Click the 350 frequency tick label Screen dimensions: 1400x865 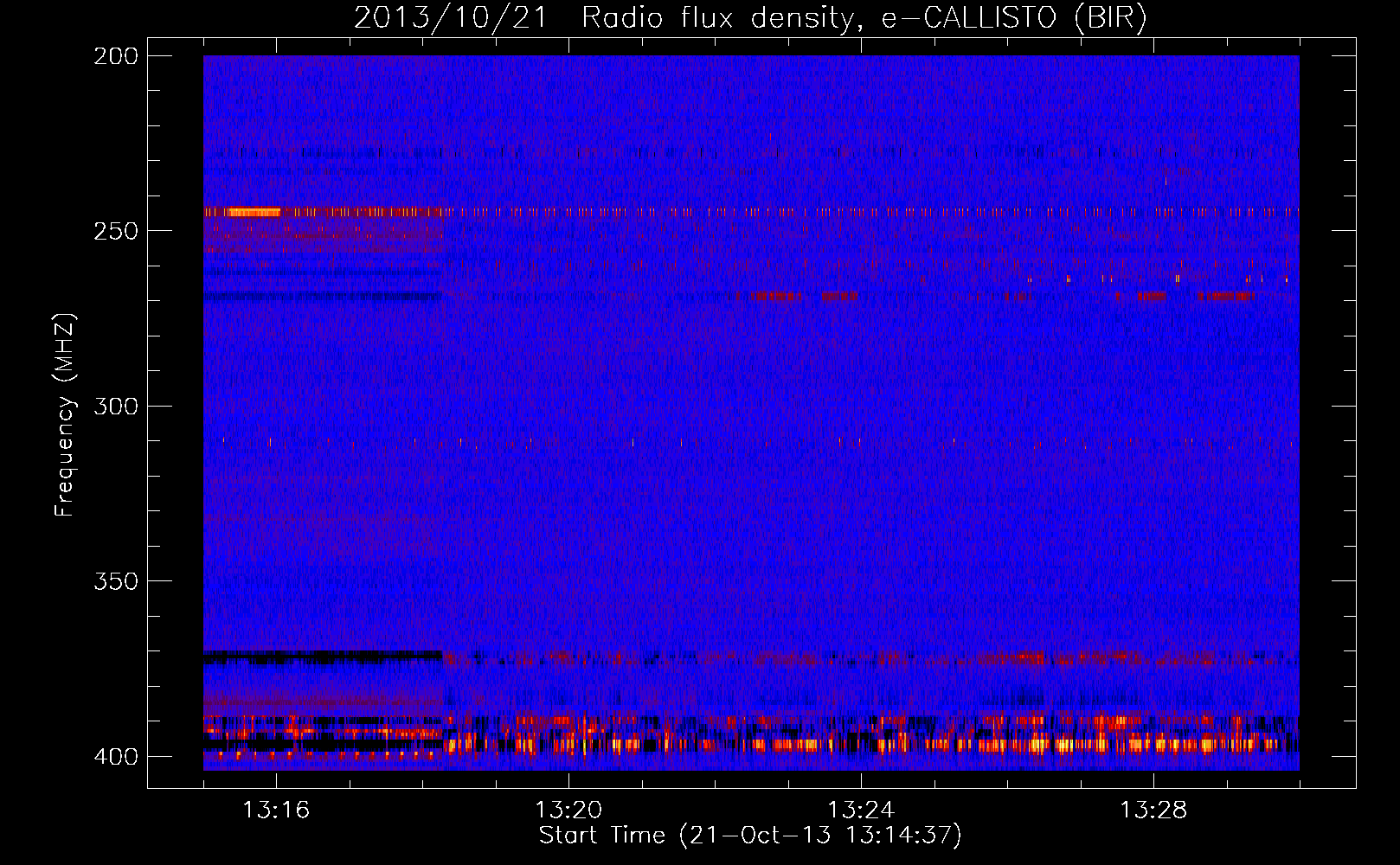(115, 580)
